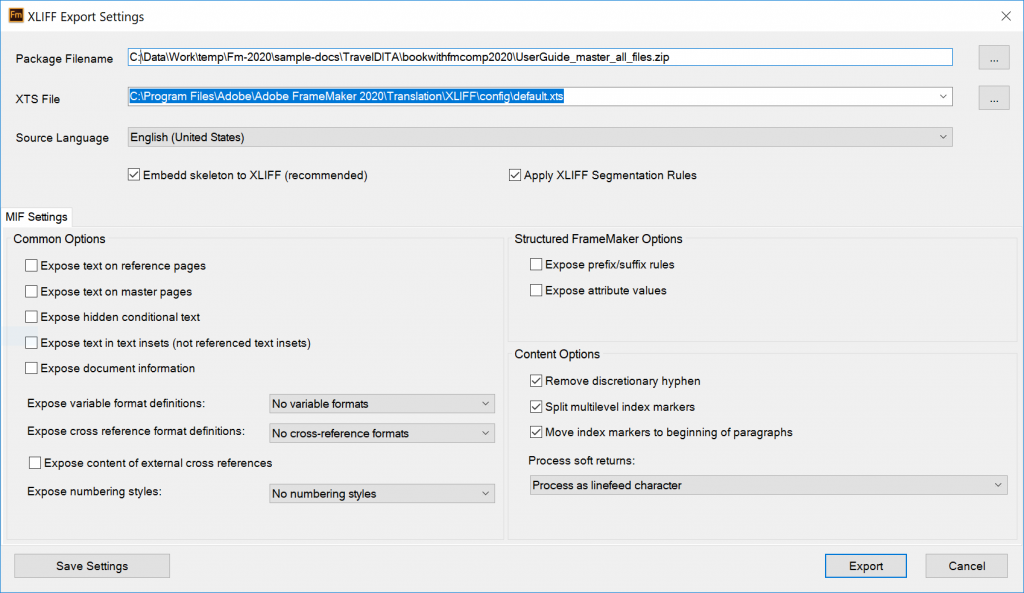The height and width of the screenshot is (593, 1024).
Task: Check Expose hidden conditional text
Action: tap(31, 315)
